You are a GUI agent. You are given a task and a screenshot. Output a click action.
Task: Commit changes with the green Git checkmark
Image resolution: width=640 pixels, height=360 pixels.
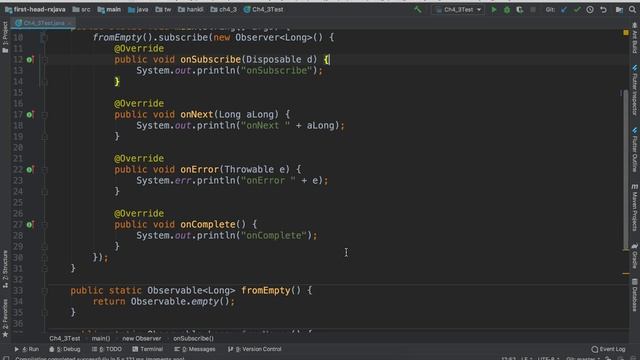[577, 9]
